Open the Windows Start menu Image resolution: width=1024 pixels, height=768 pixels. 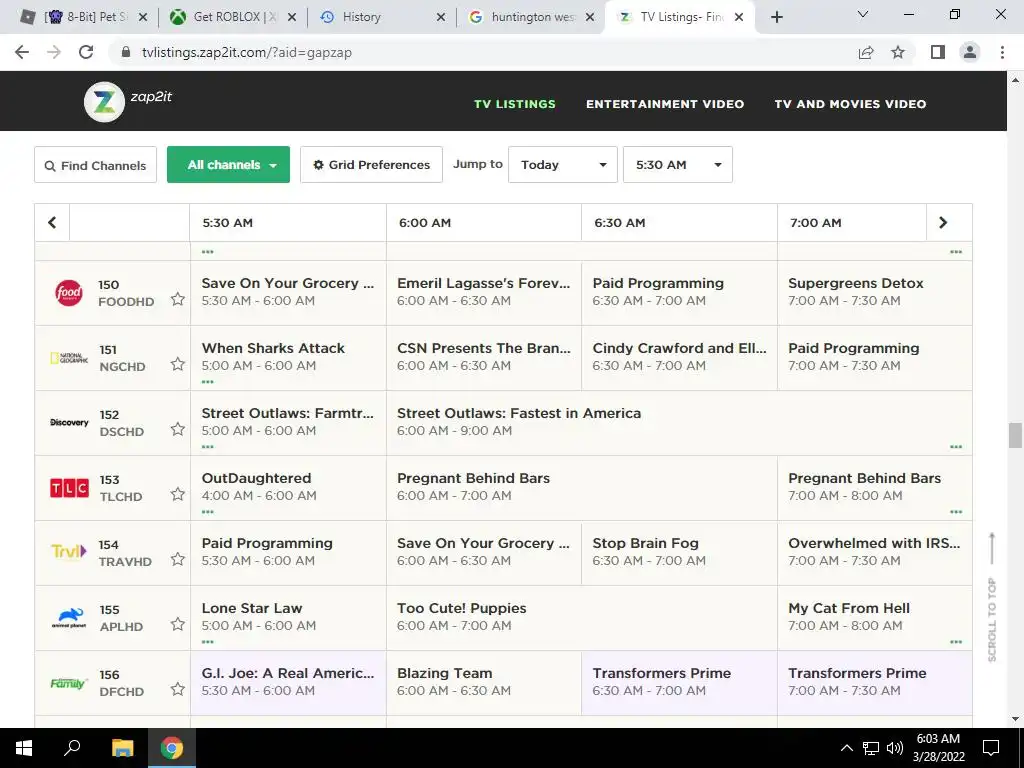(24, 748)
